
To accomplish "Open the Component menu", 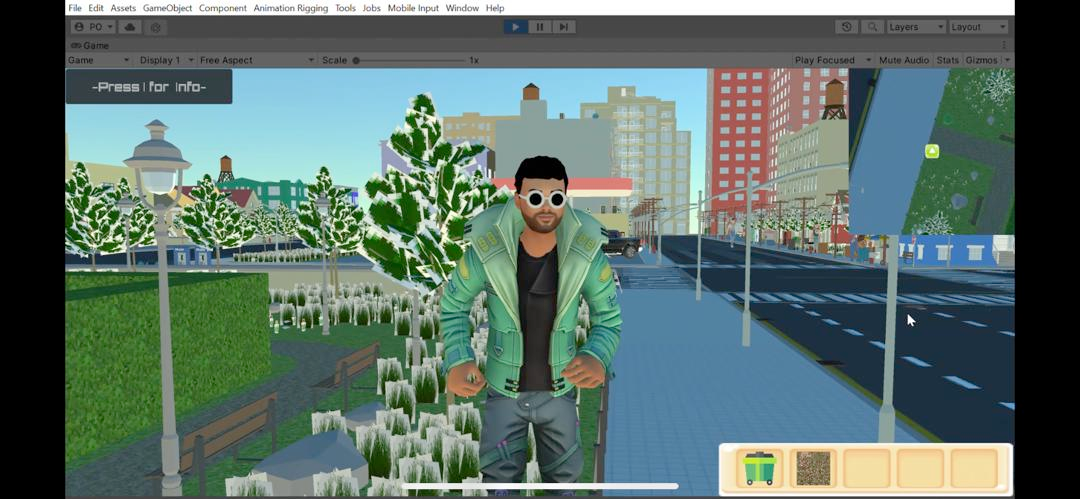I will pyautogui.click(x=222, y=8).
